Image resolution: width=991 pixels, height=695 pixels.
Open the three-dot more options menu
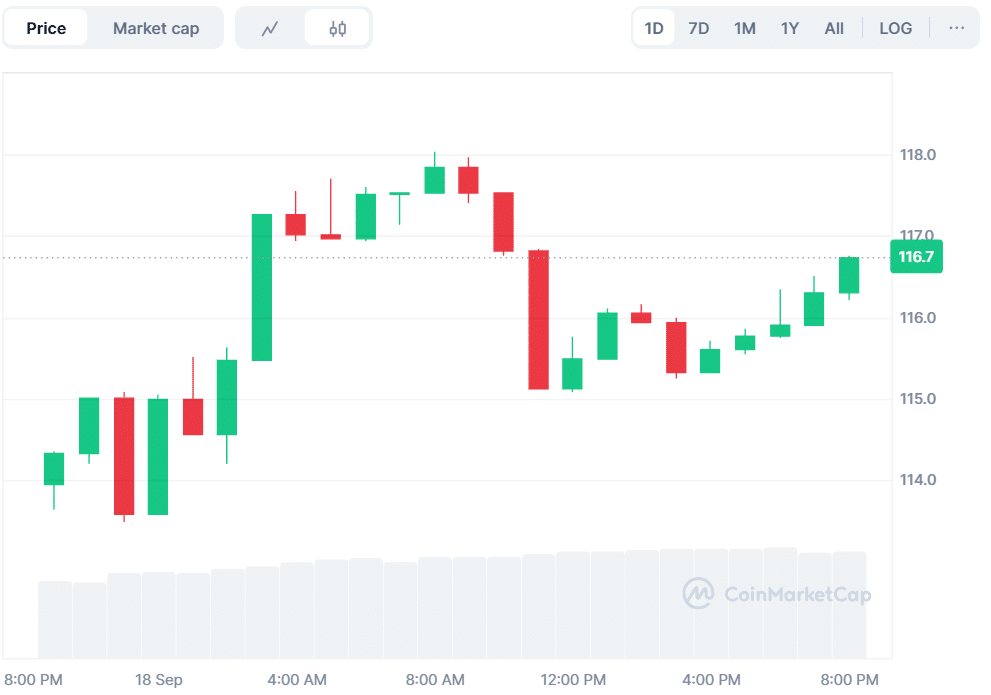956,28
